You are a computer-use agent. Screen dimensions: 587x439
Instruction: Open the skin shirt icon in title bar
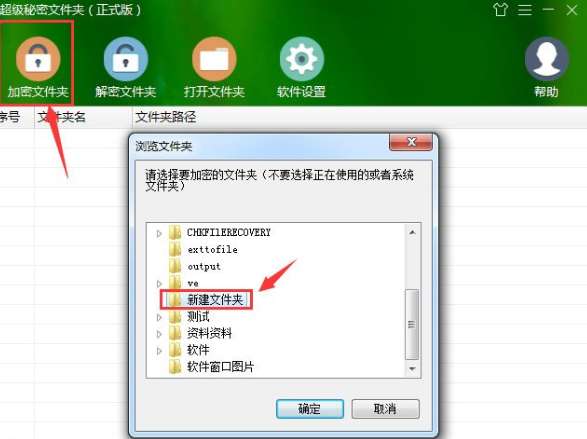[501, 10]
